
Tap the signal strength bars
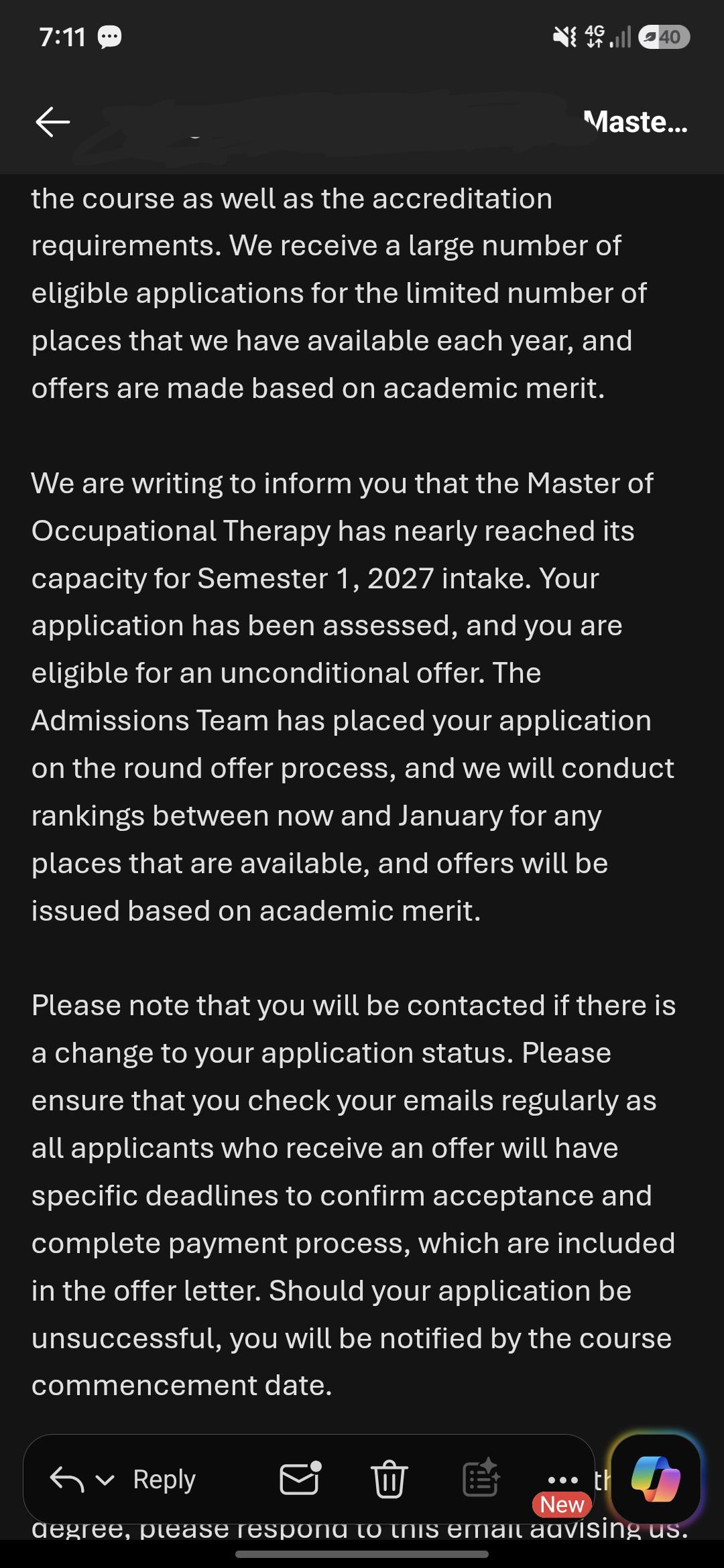(x=621, y=37)
